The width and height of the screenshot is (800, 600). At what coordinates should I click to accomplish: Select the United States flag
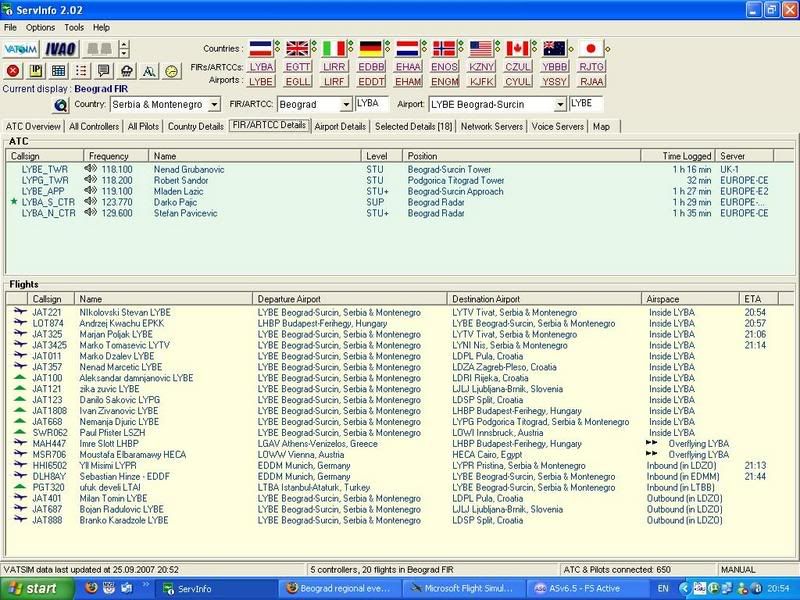(481, 48)
